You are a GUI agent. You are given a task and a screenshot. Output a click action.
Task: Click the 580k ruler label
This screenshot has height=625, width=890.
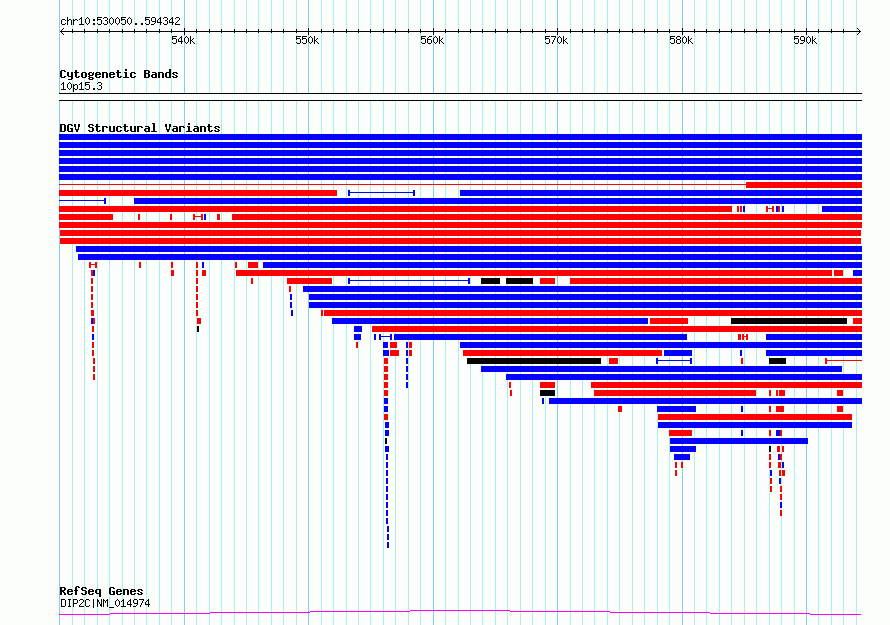pyautogui.click(x=681, y=40)
